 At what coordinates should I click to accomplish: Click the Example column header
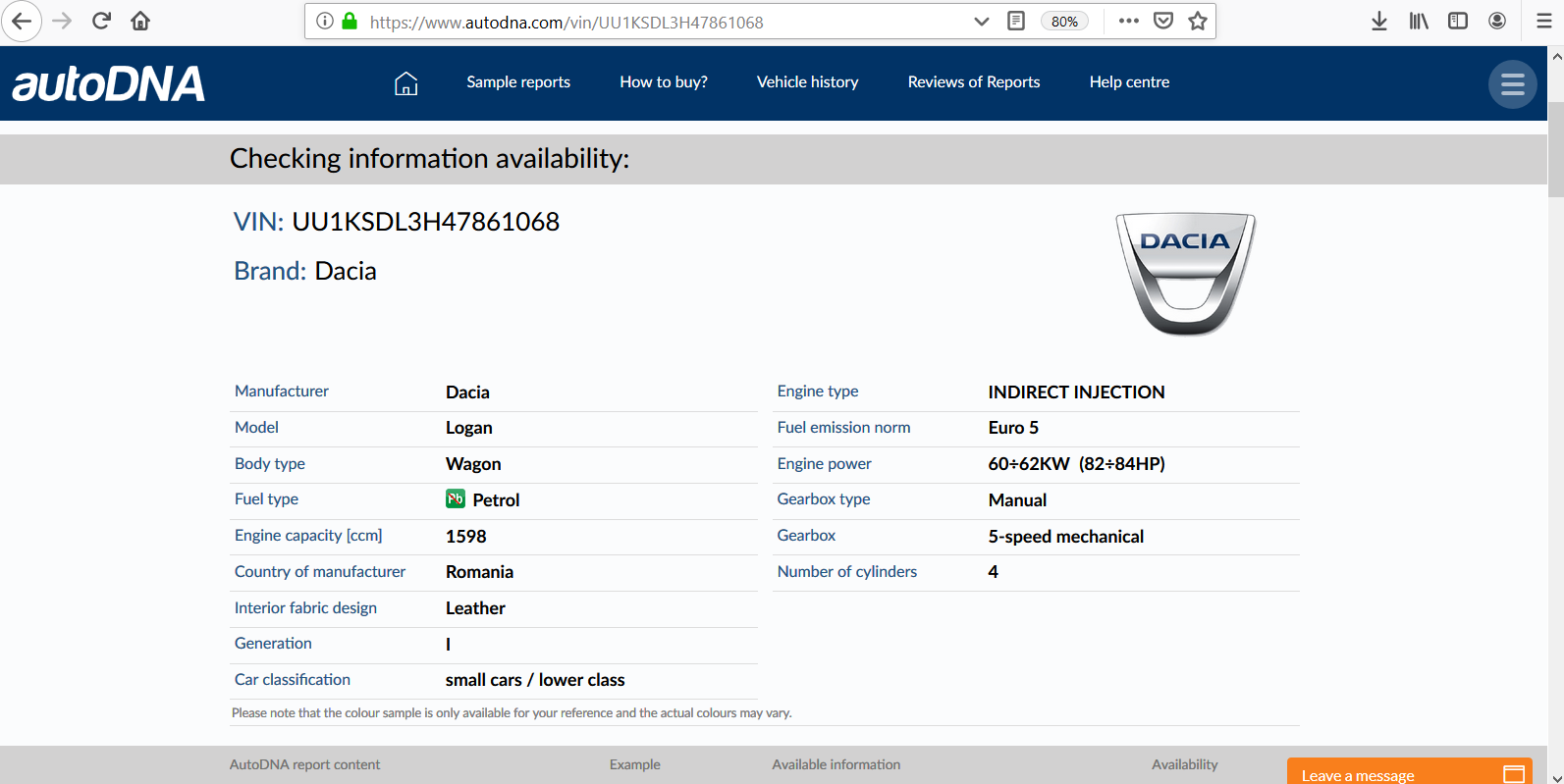coord(634,764)
